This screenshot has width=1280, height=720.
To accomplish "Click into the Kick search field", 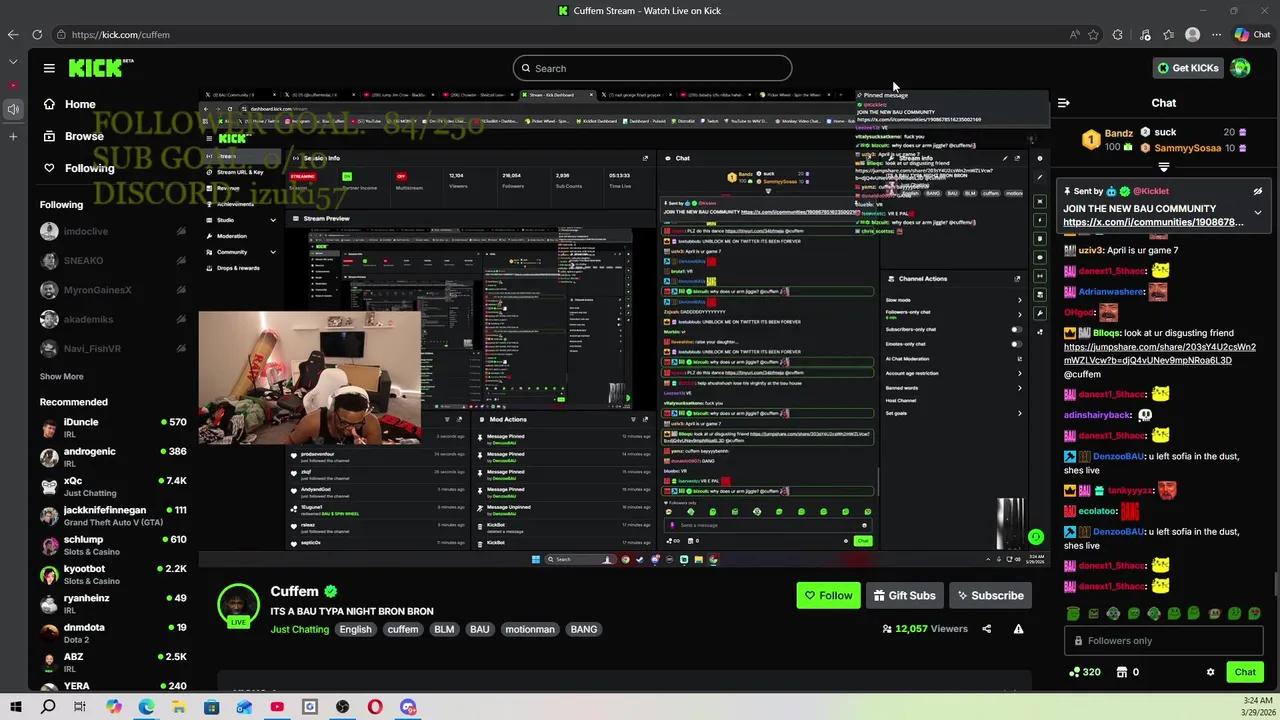I will click(x=653, y=68).
